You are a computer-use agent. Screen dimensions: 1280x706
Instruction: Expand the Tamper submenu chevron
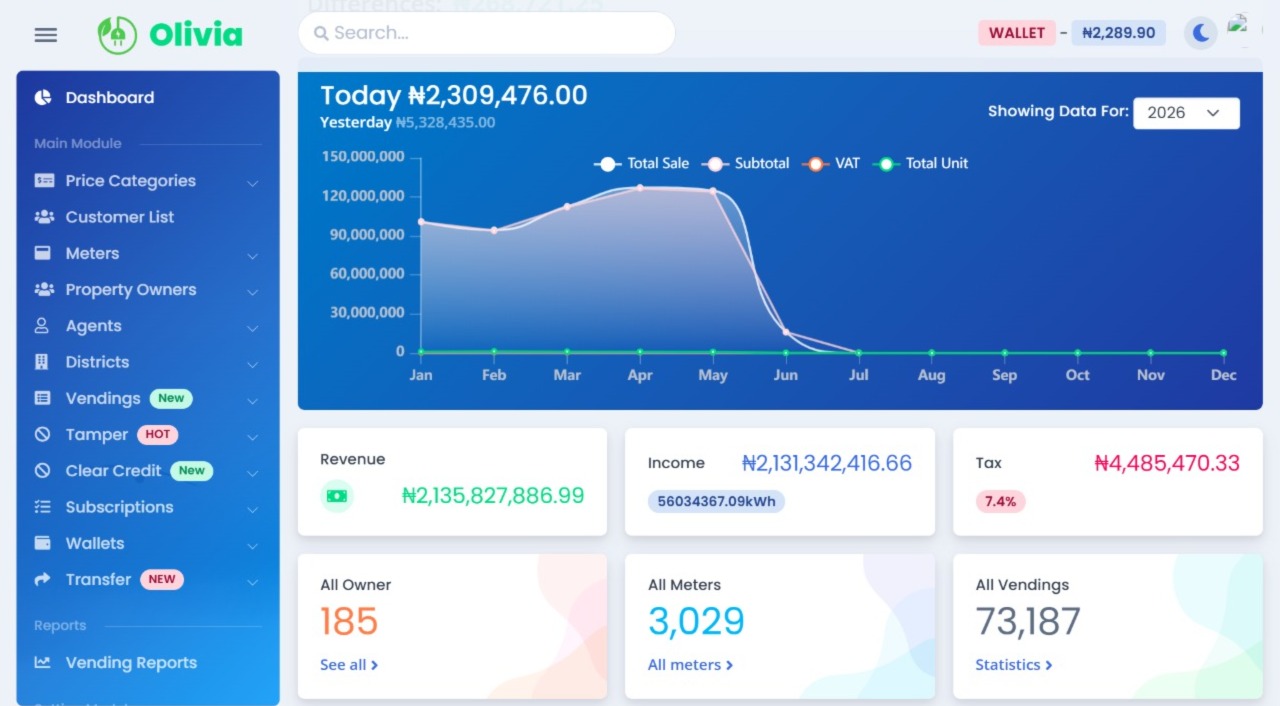252,436
